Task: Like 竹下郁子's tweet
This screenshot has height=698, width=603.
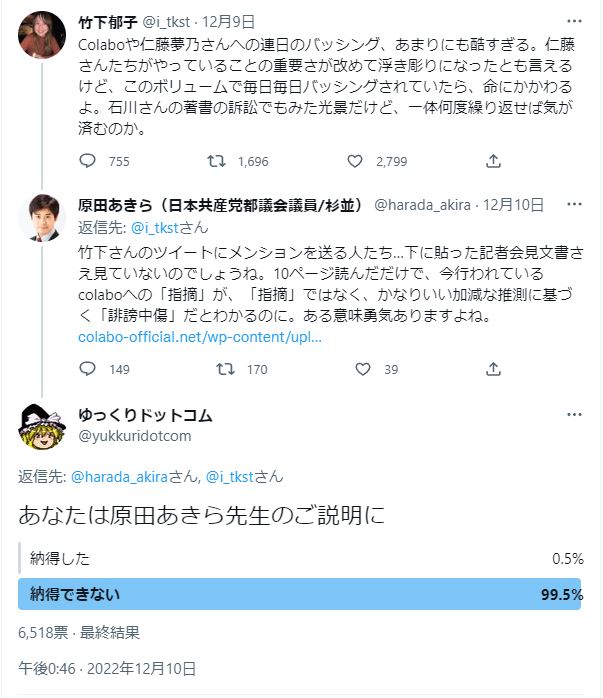Action: point(355,161)
